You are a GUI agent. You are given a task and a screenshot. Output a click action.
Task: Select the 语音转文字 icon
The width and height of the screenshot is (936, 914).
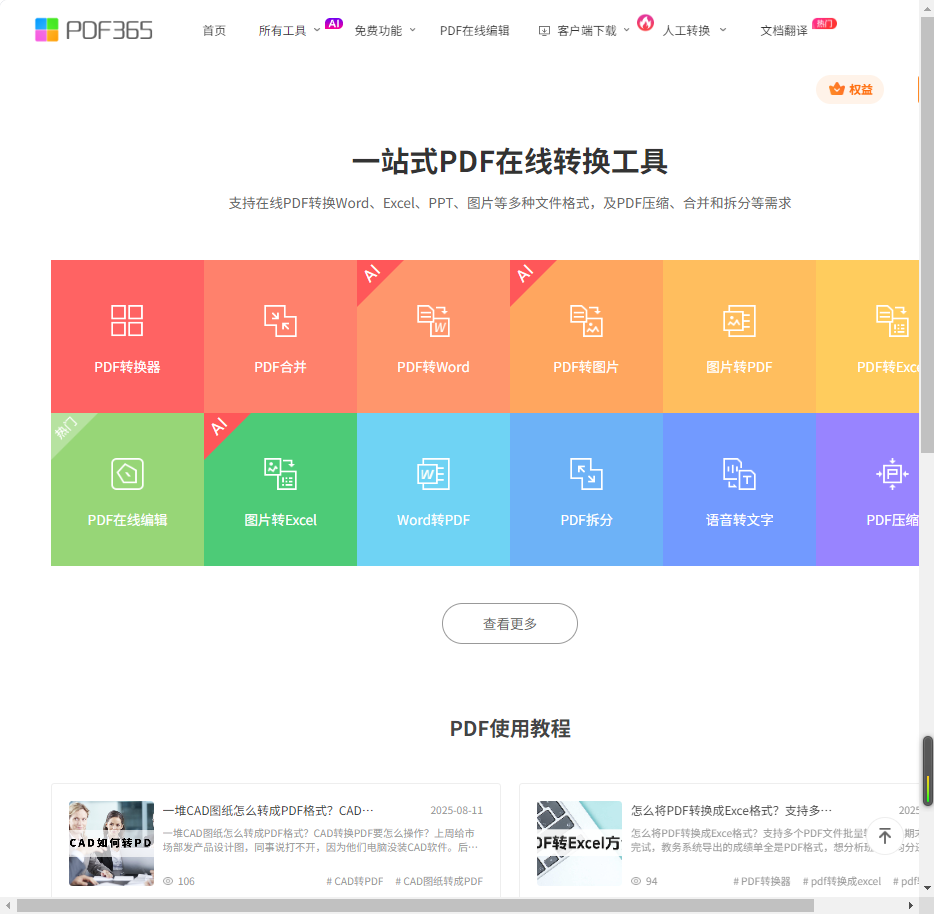(739, 474)
